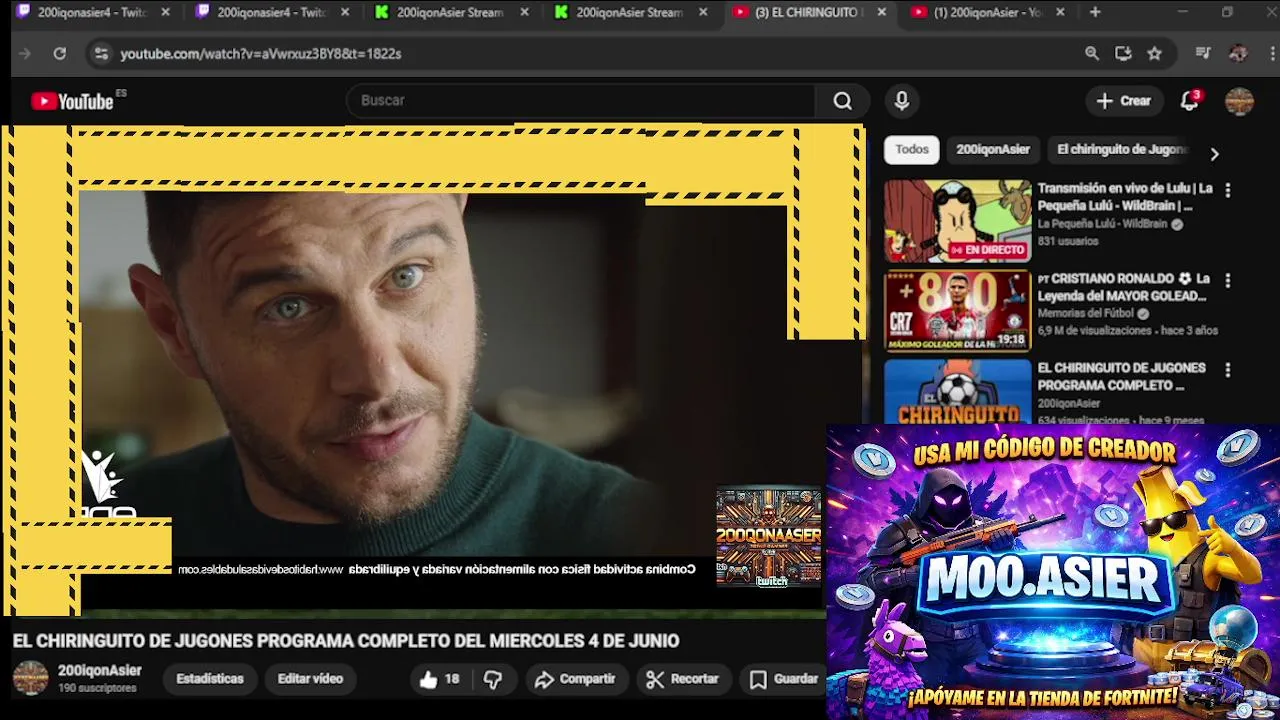
Task: Reload the current page
Action: click(x=59, y=53)
